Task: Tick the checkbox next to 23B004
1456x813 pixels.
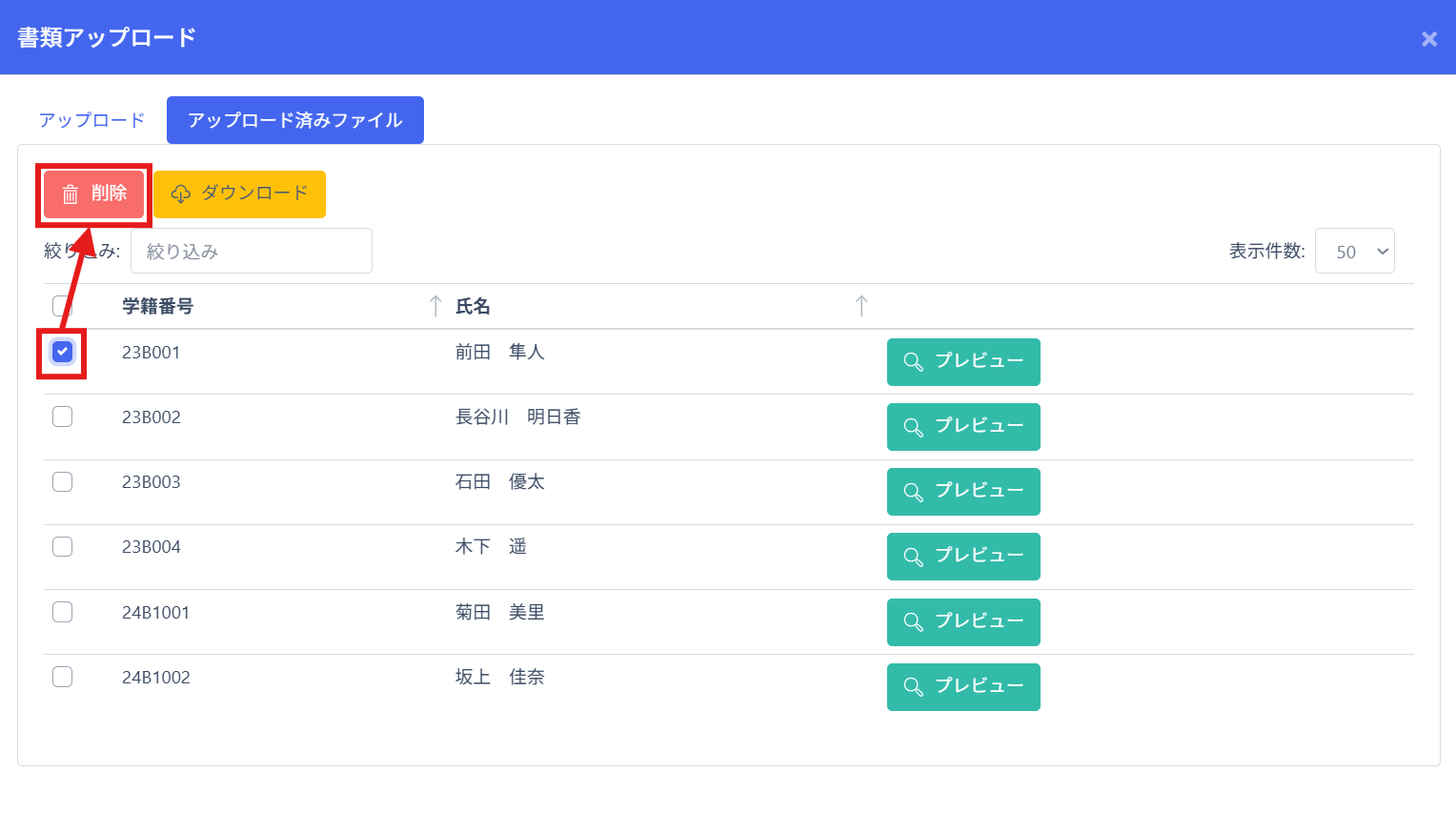Action: point(62,547)
